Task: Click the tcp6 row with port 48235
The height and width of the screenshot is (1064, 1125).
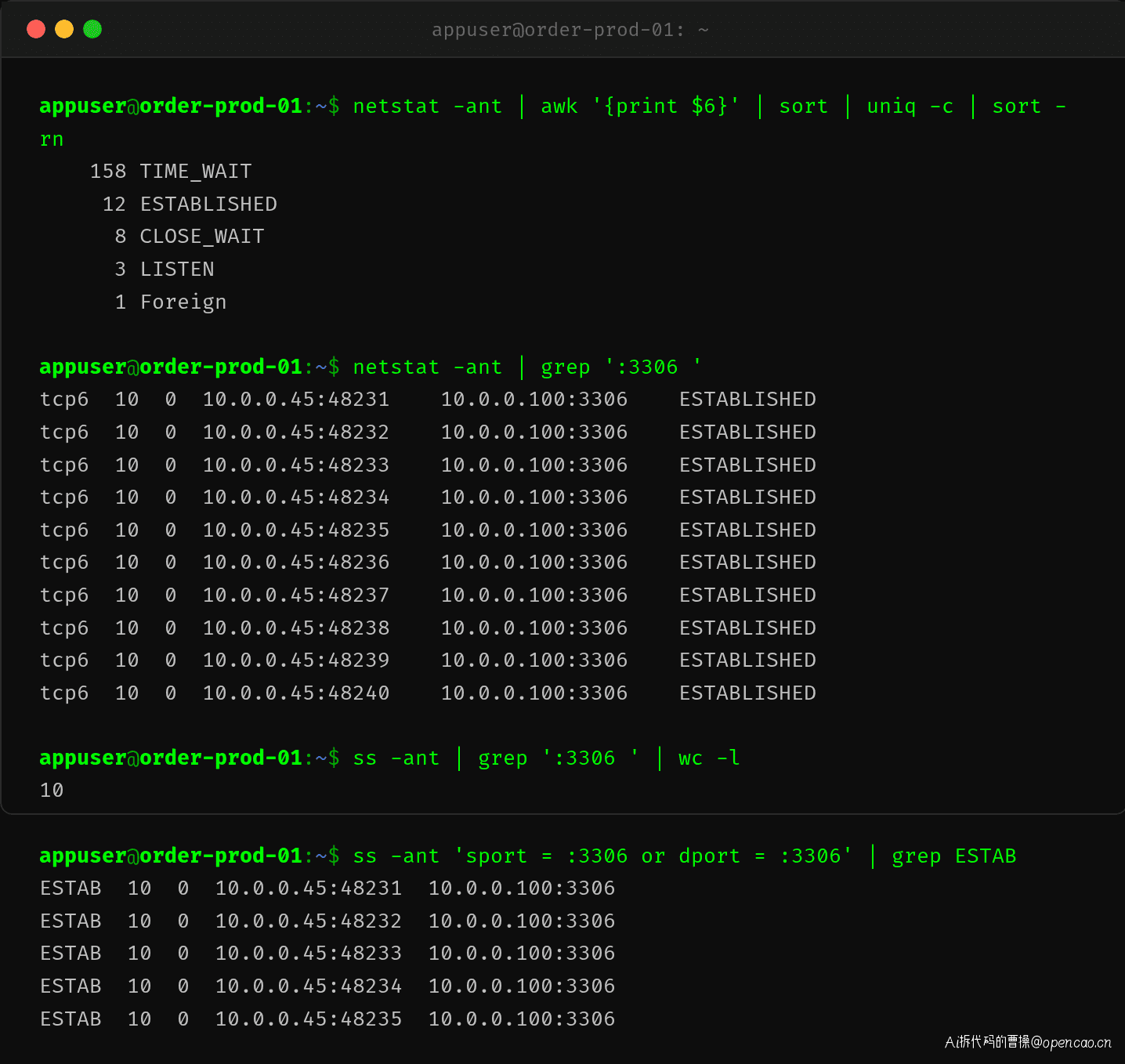Action: [x=428, y=530]
